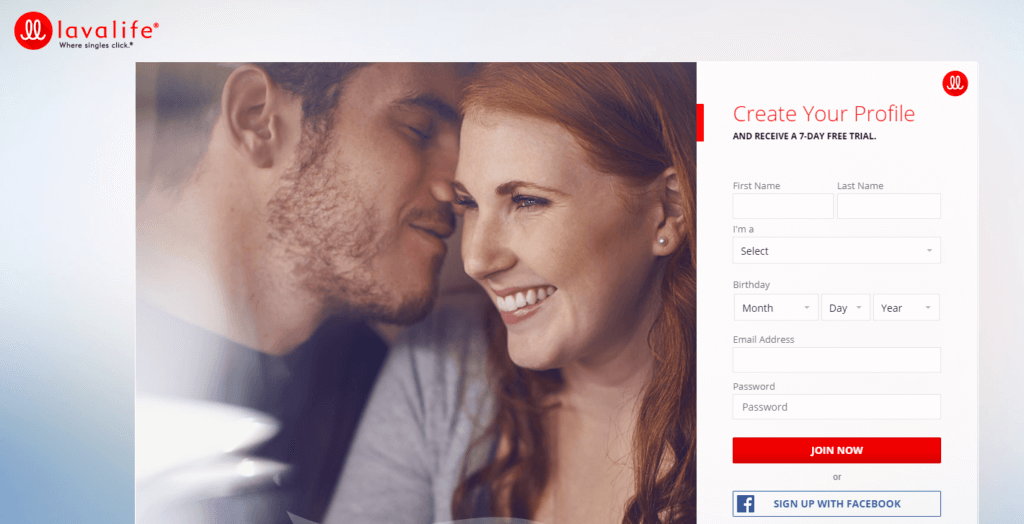Image resolution: width=1024 pixels, height=524 pixels.
Task: Expand the Year birthday dropdown
Action: (906, 308)
